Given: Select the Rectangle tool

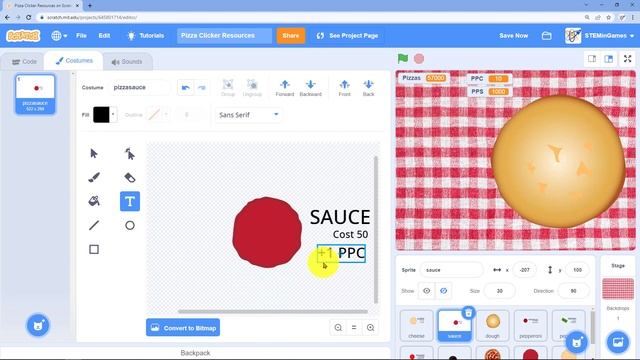Looking at the screenshot, I should coord(94,249).
